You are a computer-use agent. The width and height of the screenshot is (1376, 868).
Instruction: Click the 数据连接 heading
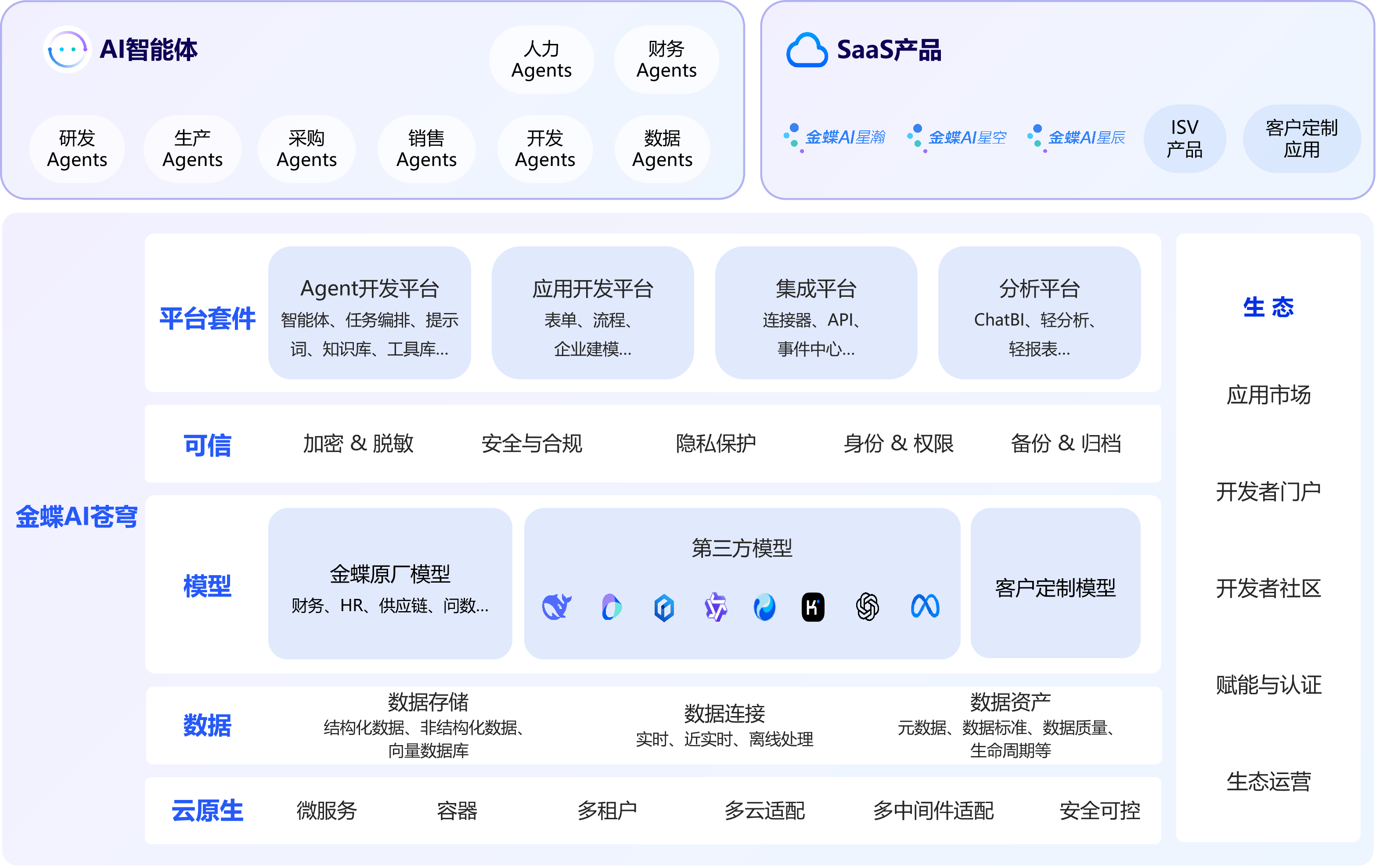click(724, 714)
